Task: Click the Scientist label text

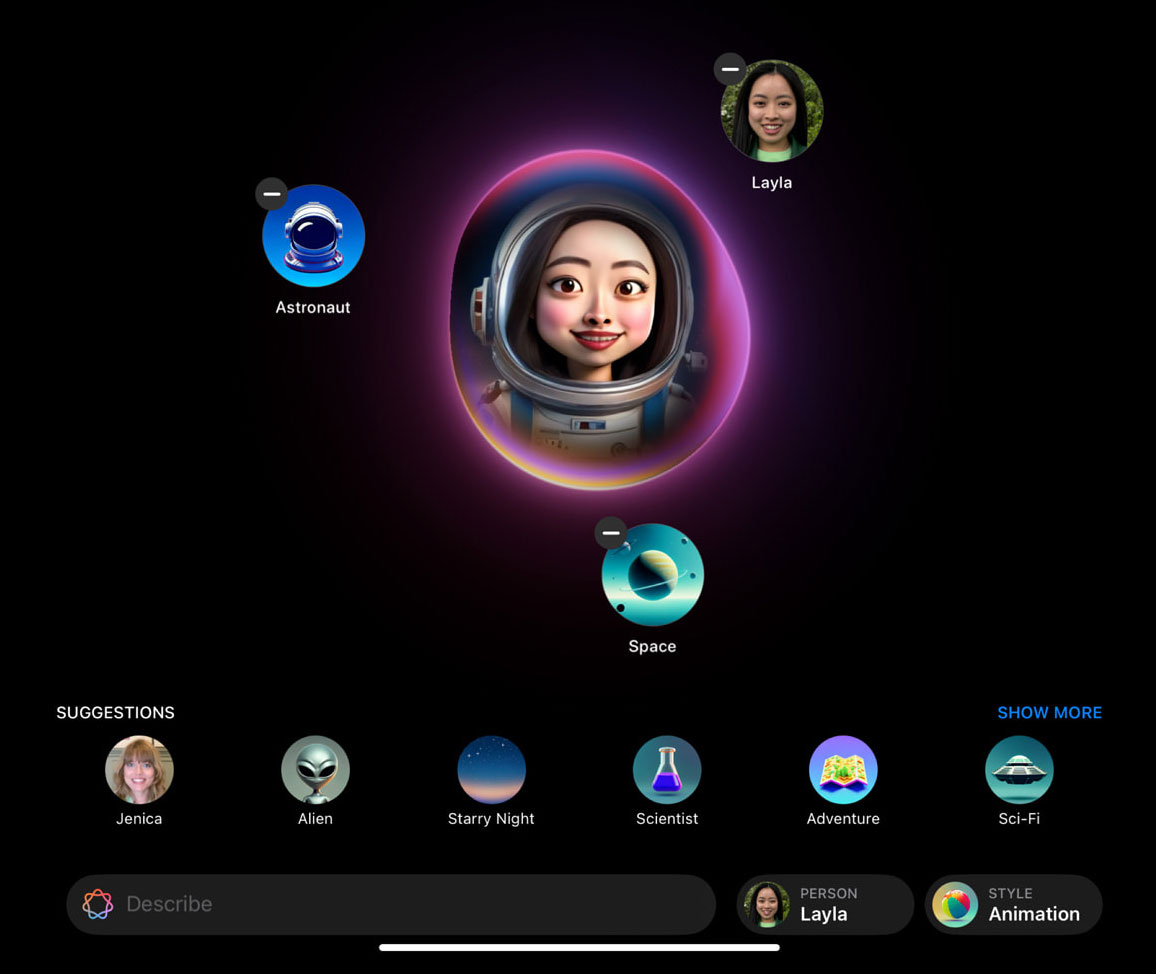Action: click(667, 819)
